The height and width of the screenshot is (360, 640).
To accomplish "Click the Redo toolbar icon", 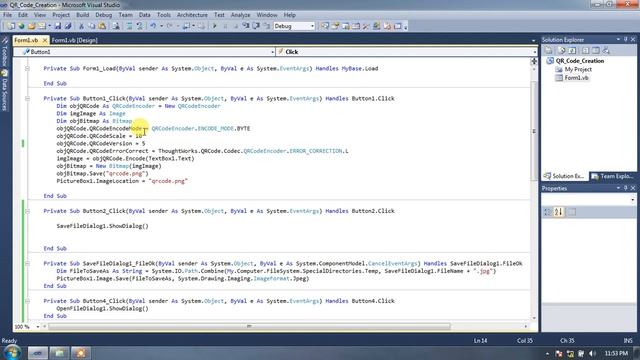I will 170,26.
